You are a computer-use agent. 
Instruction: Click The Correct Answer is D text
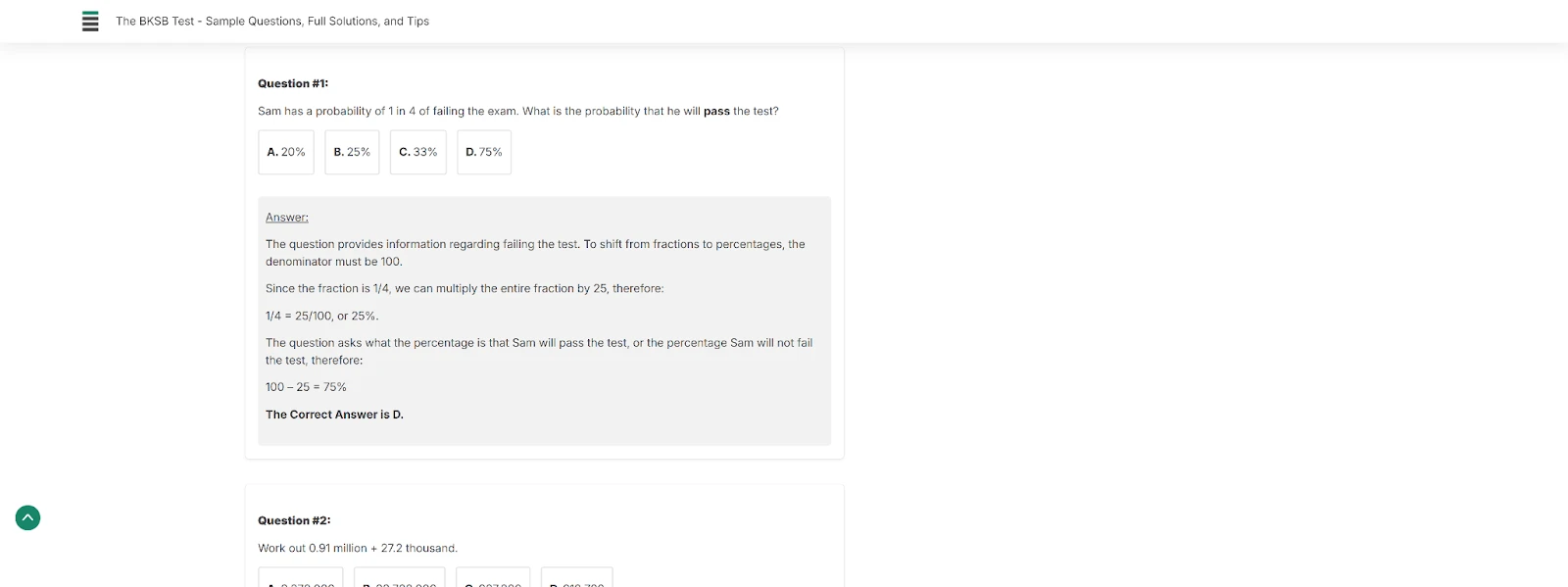pos(334,414)
